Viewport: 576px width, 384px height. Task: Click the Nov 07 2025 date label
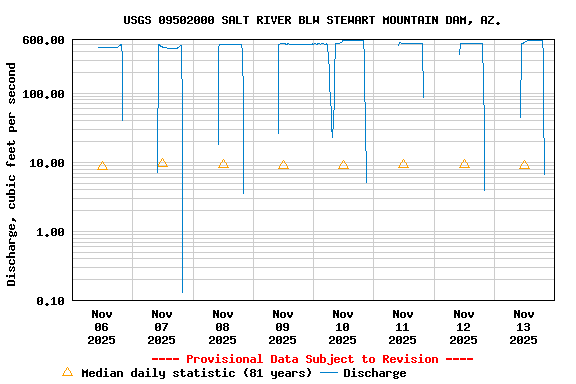(162, 327)
